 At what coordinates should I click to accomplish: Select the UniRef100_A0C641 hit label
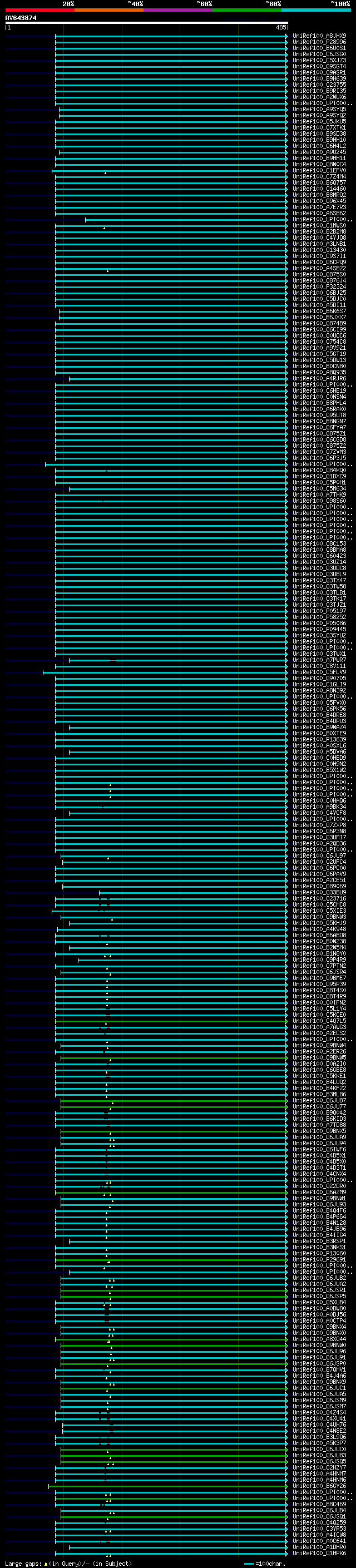coord(319,1541)
